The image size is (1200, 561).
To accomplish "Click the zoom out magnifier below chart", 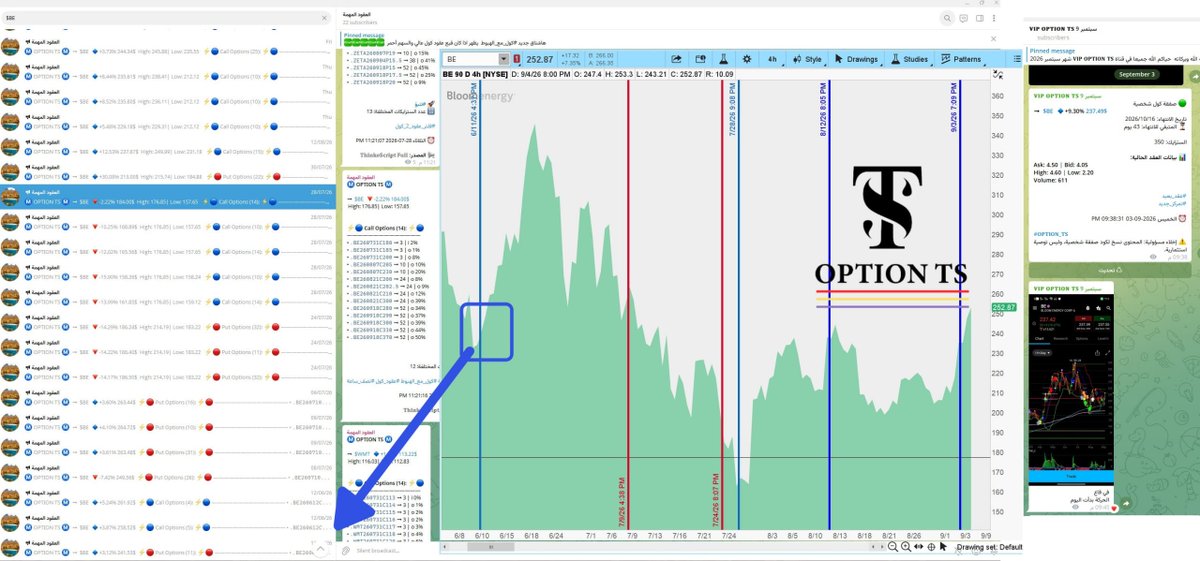I will coord(893,547).
